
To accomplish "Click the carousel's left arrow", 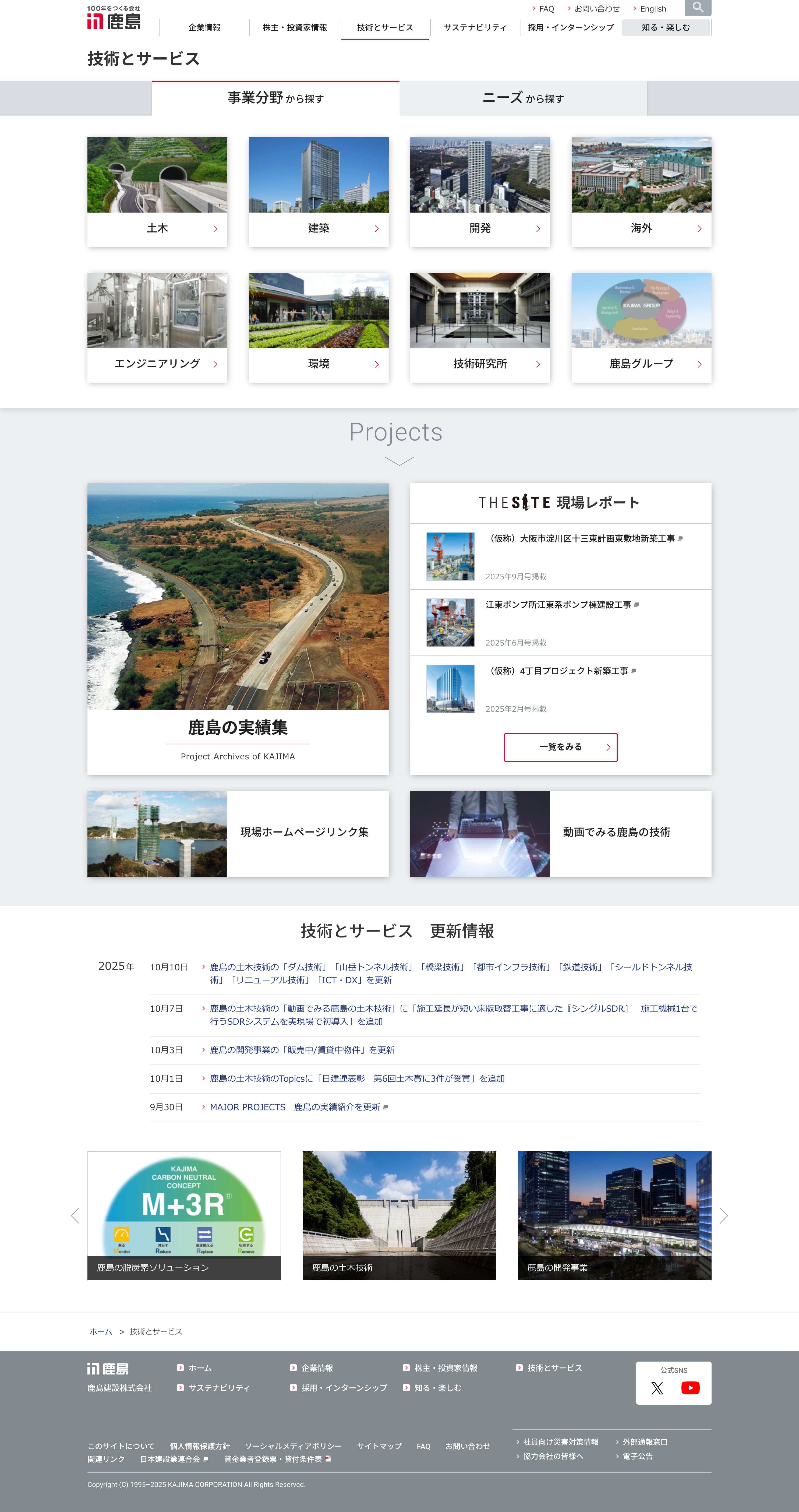I will pos(75,1215).
